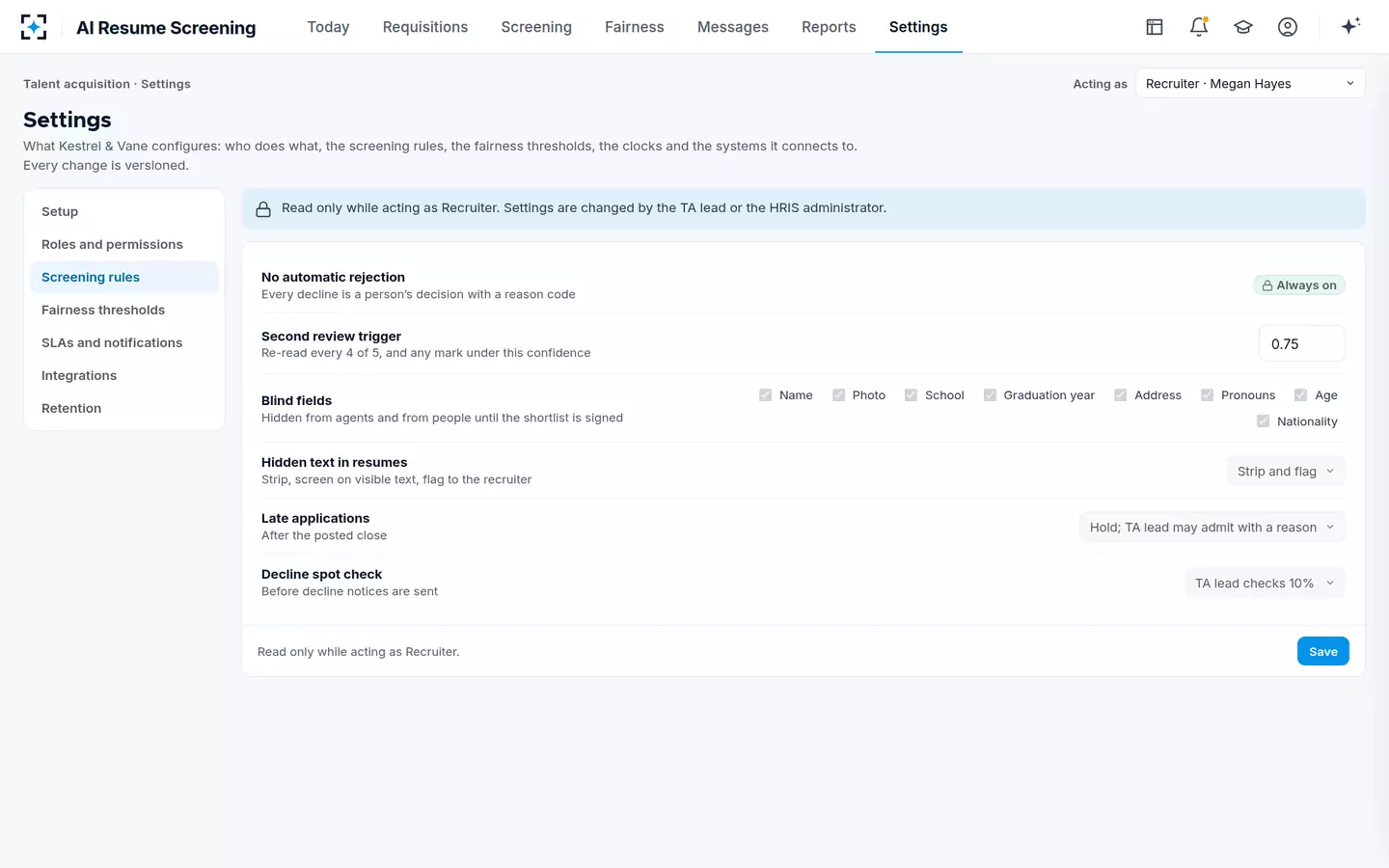Viewport: 1389px width, 868px height.
Task: Click the AI Resume Screening logo icon
Action: click(34, 27)
